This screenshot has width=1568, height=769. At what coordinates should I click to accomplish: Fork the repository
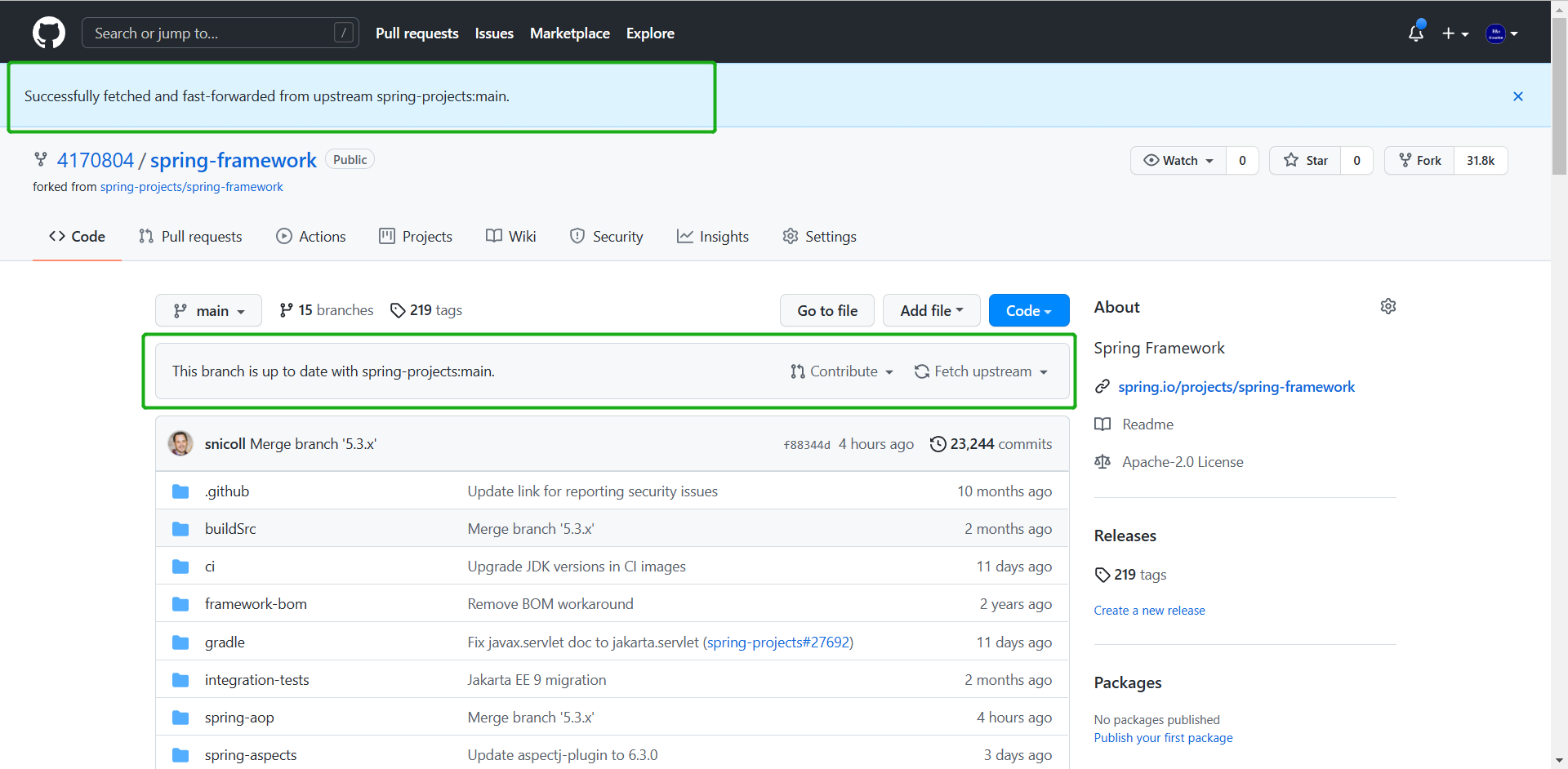(1420, 160)
